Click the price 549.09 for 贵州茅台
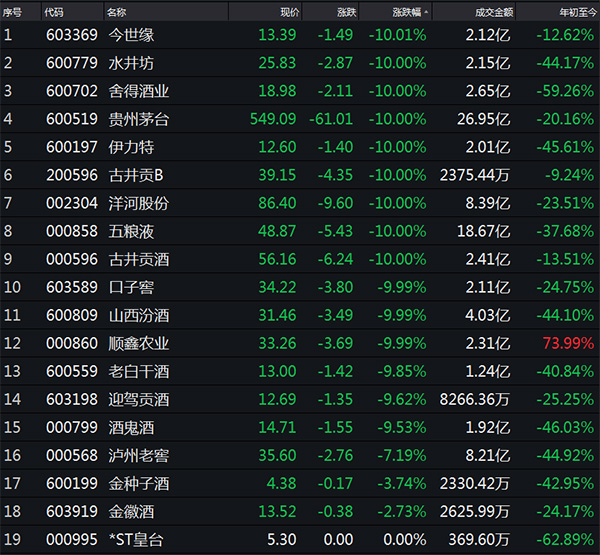600x555 pixels. point(273,119)
